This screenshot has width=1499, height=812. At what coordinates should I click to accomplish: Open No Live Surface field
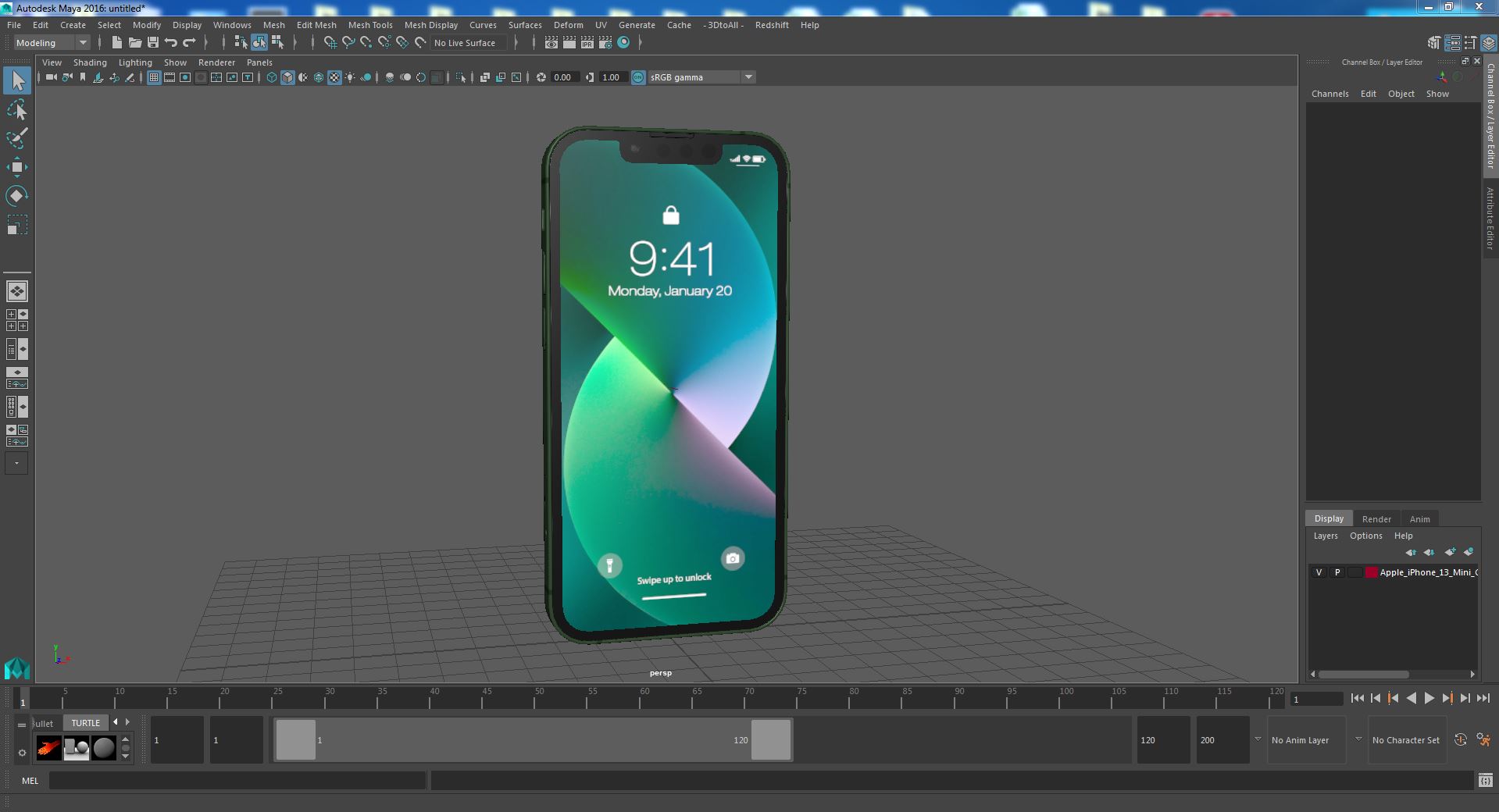click(x=469, y=43)
